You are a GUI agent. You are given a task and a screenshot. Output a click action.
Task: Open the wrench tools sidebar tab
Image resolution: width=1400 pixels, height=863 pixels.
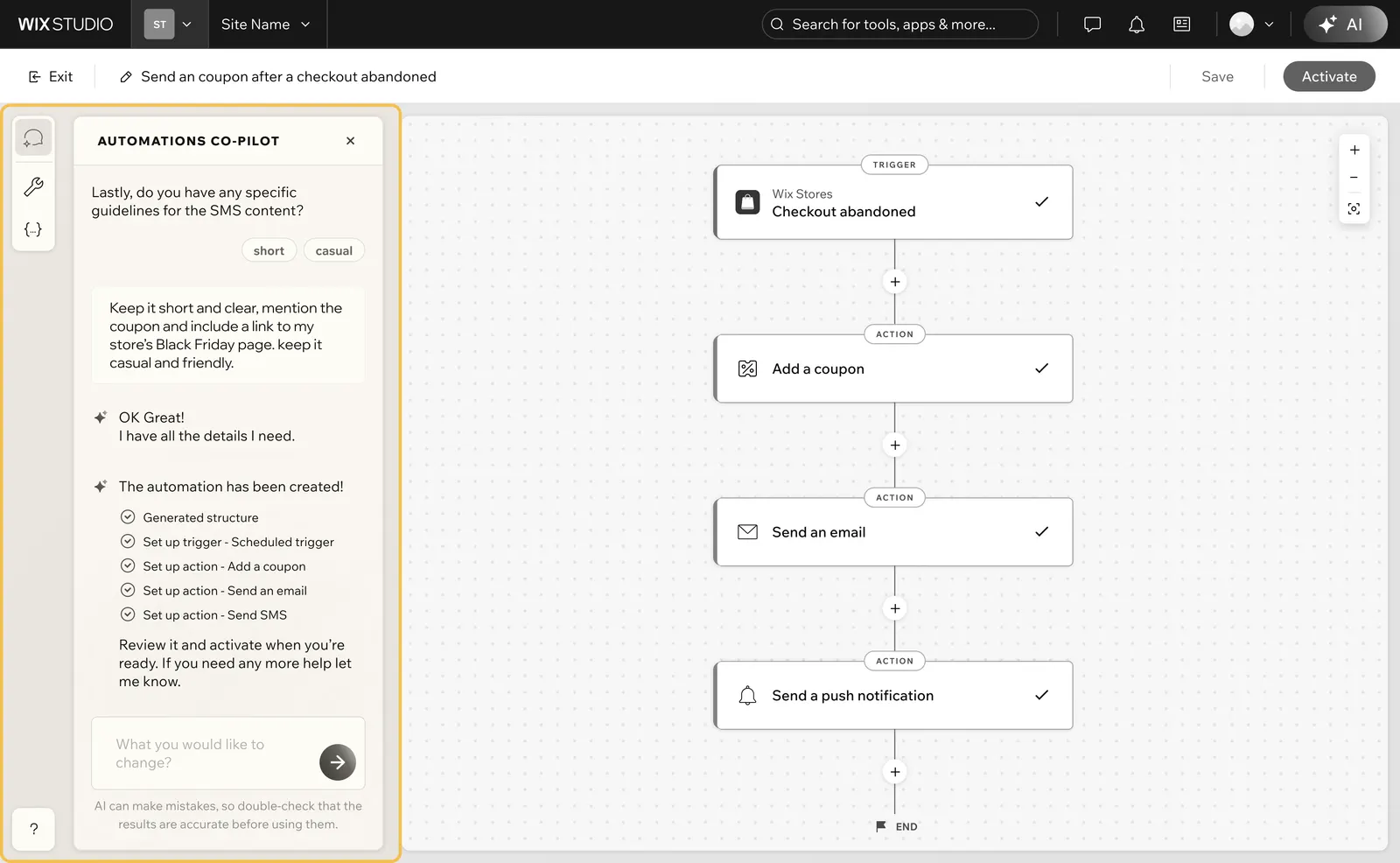pyautogui.click(x=33, y=186)
